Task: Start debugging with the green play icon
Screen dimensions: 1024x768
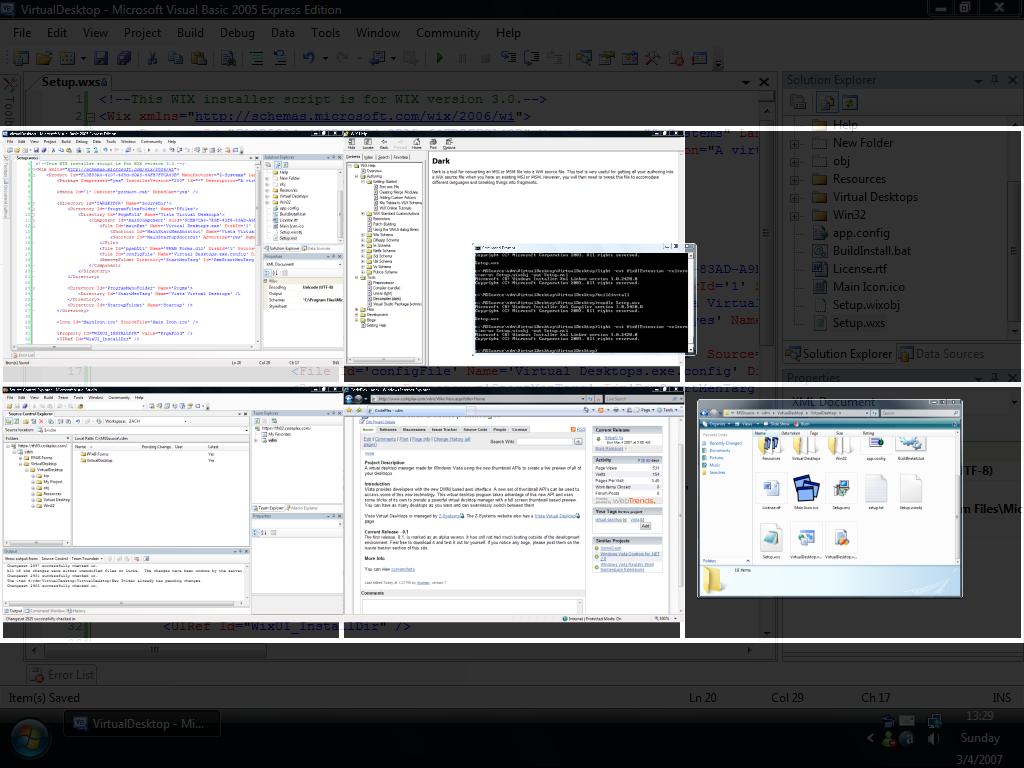Action: (x=439, y=58)
